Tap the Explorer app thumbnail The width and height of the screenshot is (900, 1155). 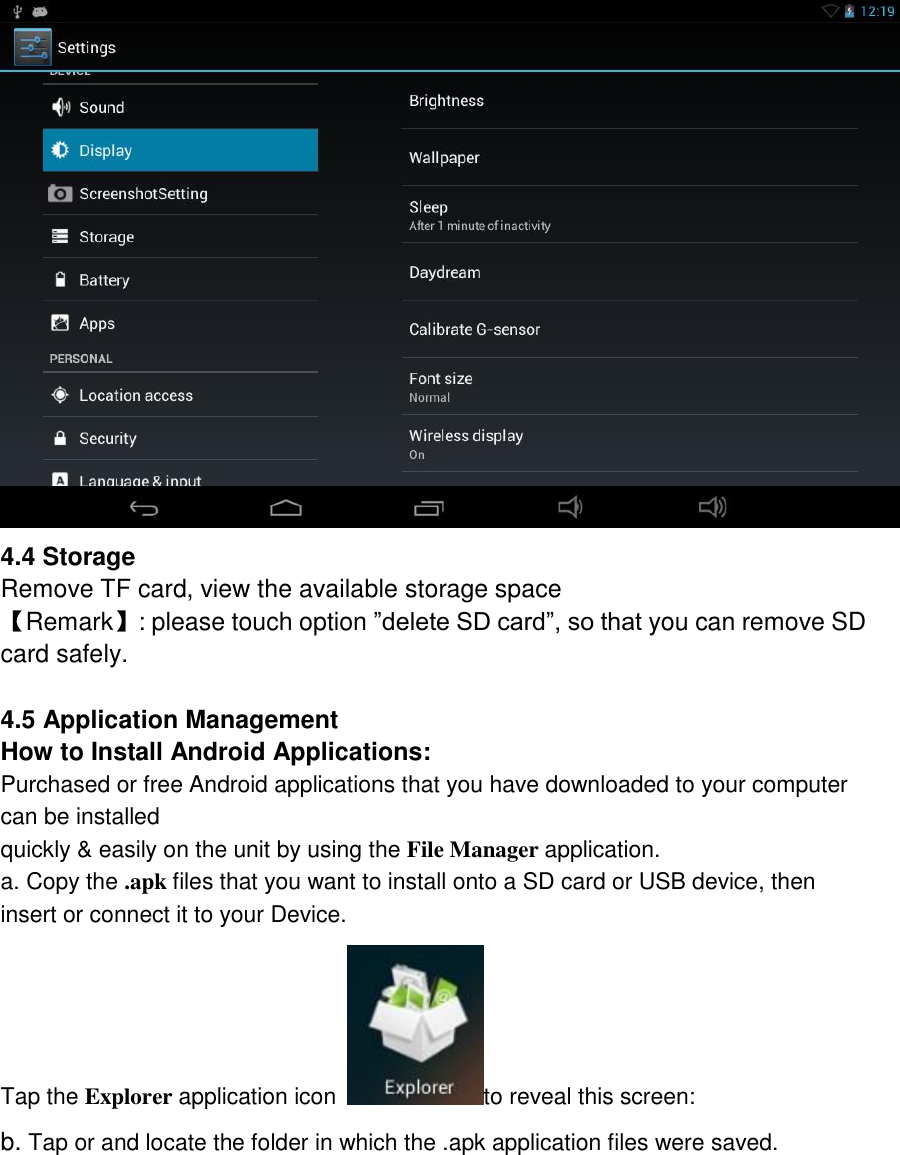pyautogui.click(x=415, y=1024)
